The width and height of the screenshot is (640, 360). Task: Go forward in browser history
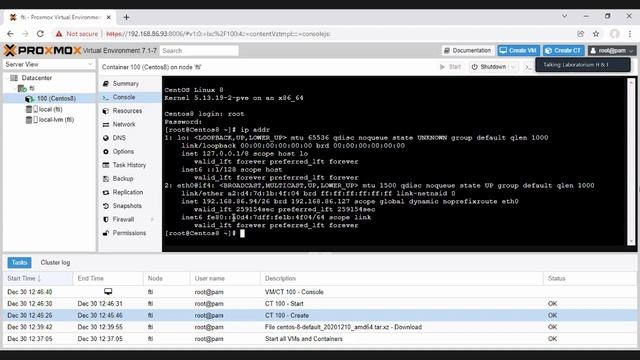pos(25,34)
